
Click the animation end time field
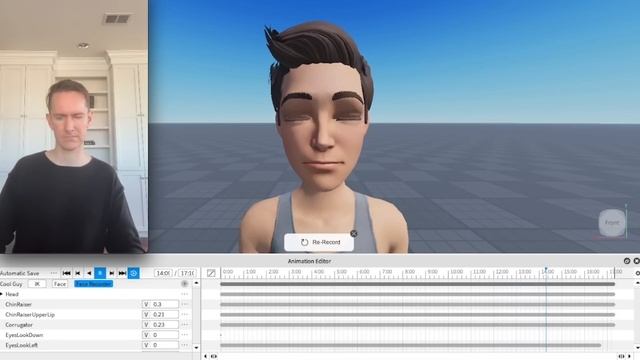pyautogui.click(x=187, y=273)
